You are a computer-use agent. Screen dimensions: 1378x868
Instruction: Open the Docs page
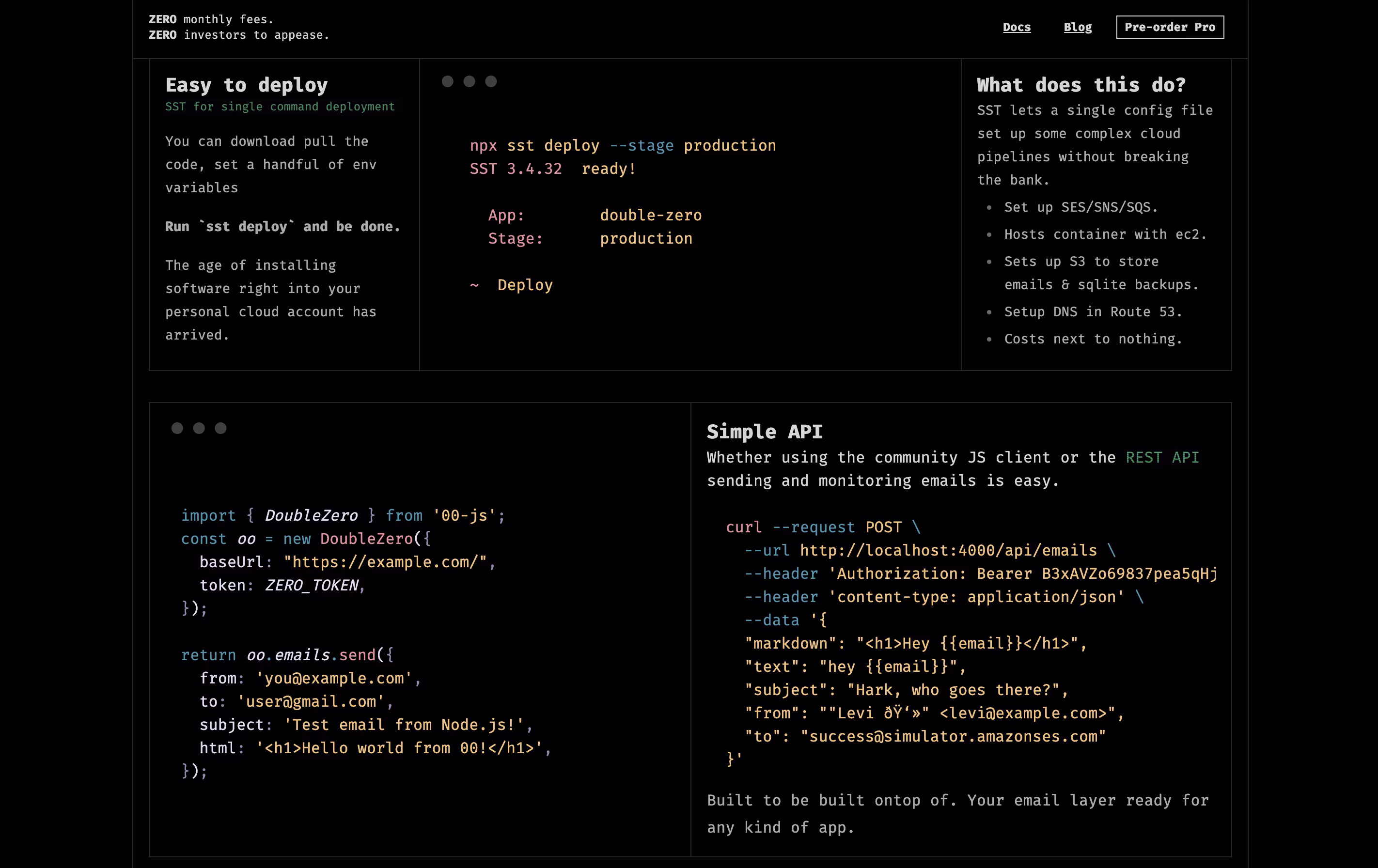point(1017,27)
